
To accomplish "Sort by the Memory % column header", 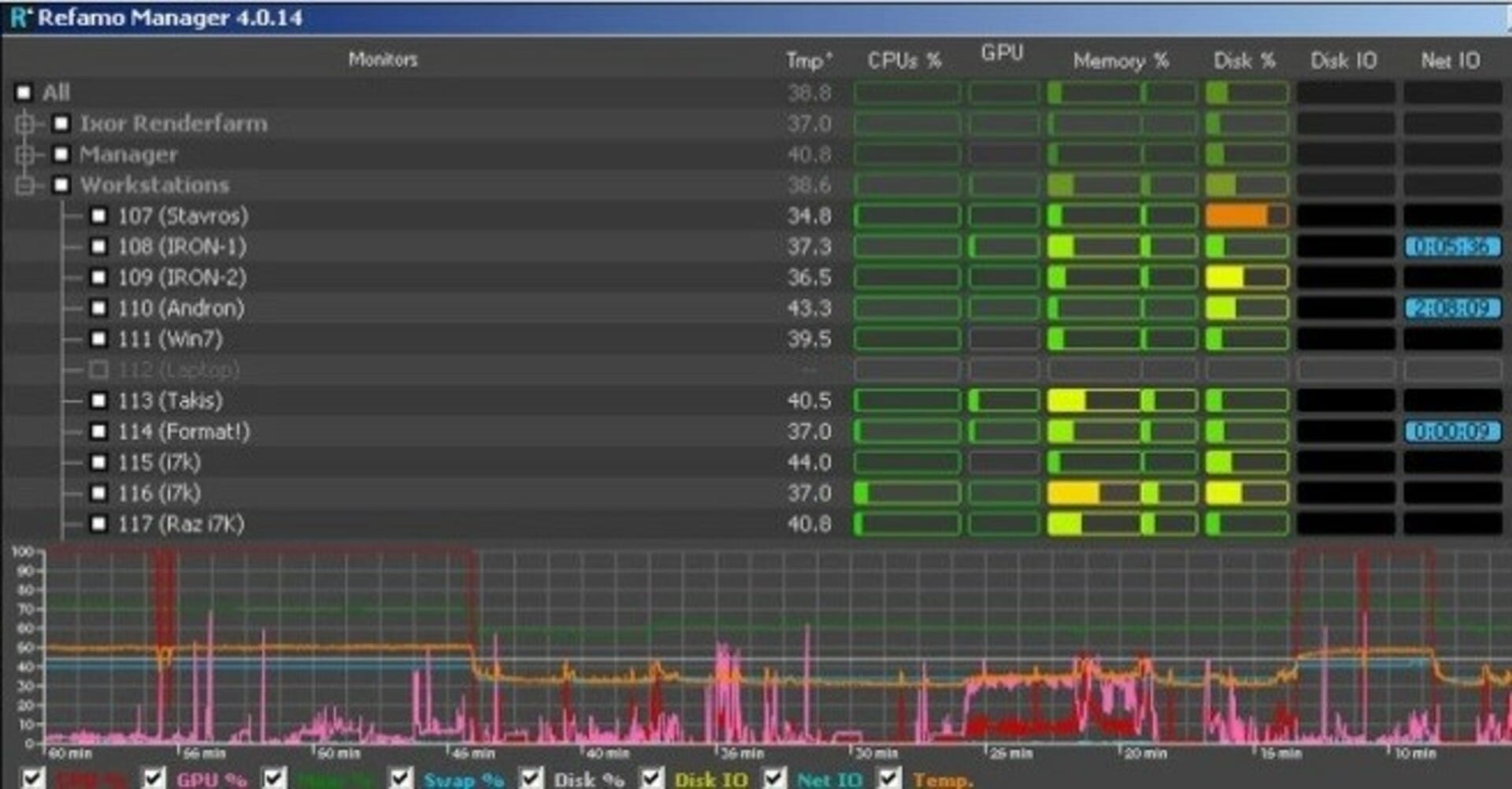I will 1121,61.
